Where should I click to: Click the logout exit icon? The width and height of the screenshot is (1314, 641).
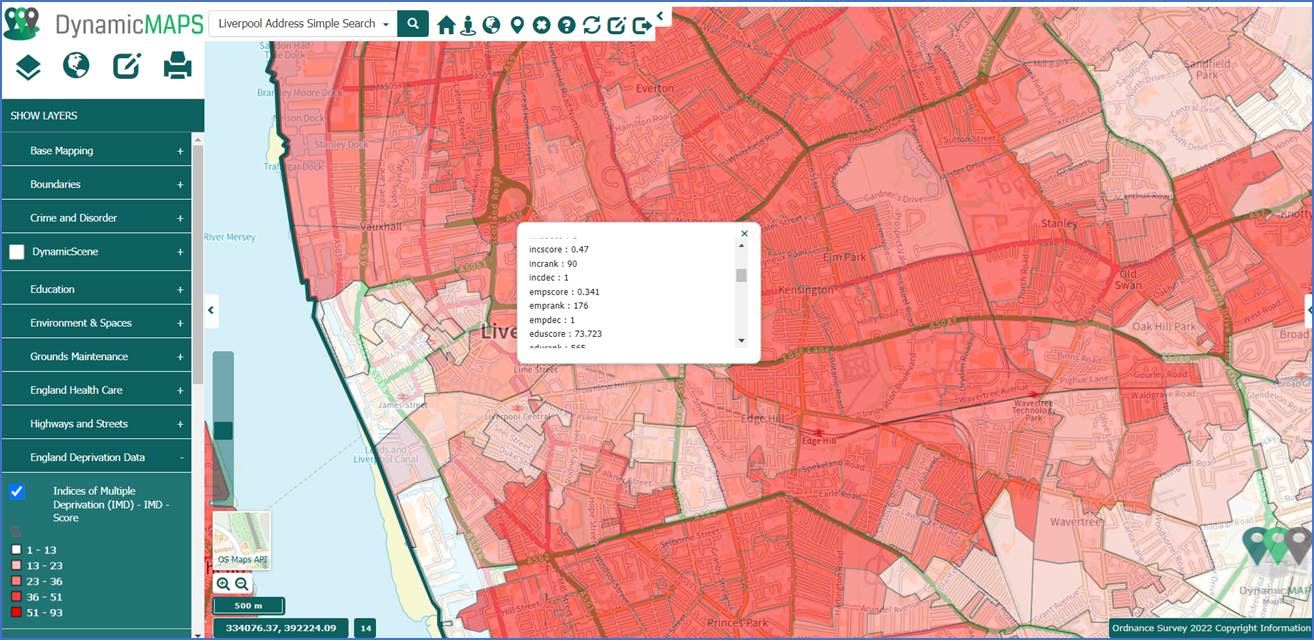[x=642, y=25]
